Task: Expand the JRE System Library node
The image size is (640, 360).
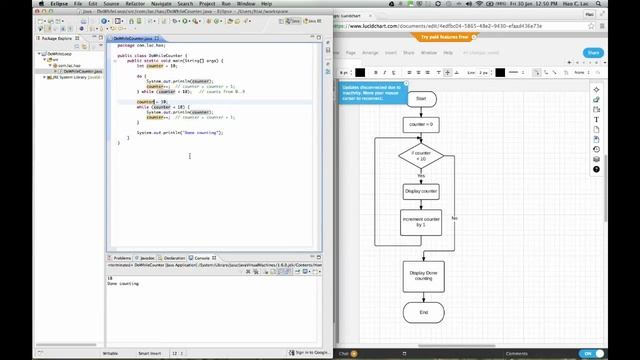Action: click(45, 77)
